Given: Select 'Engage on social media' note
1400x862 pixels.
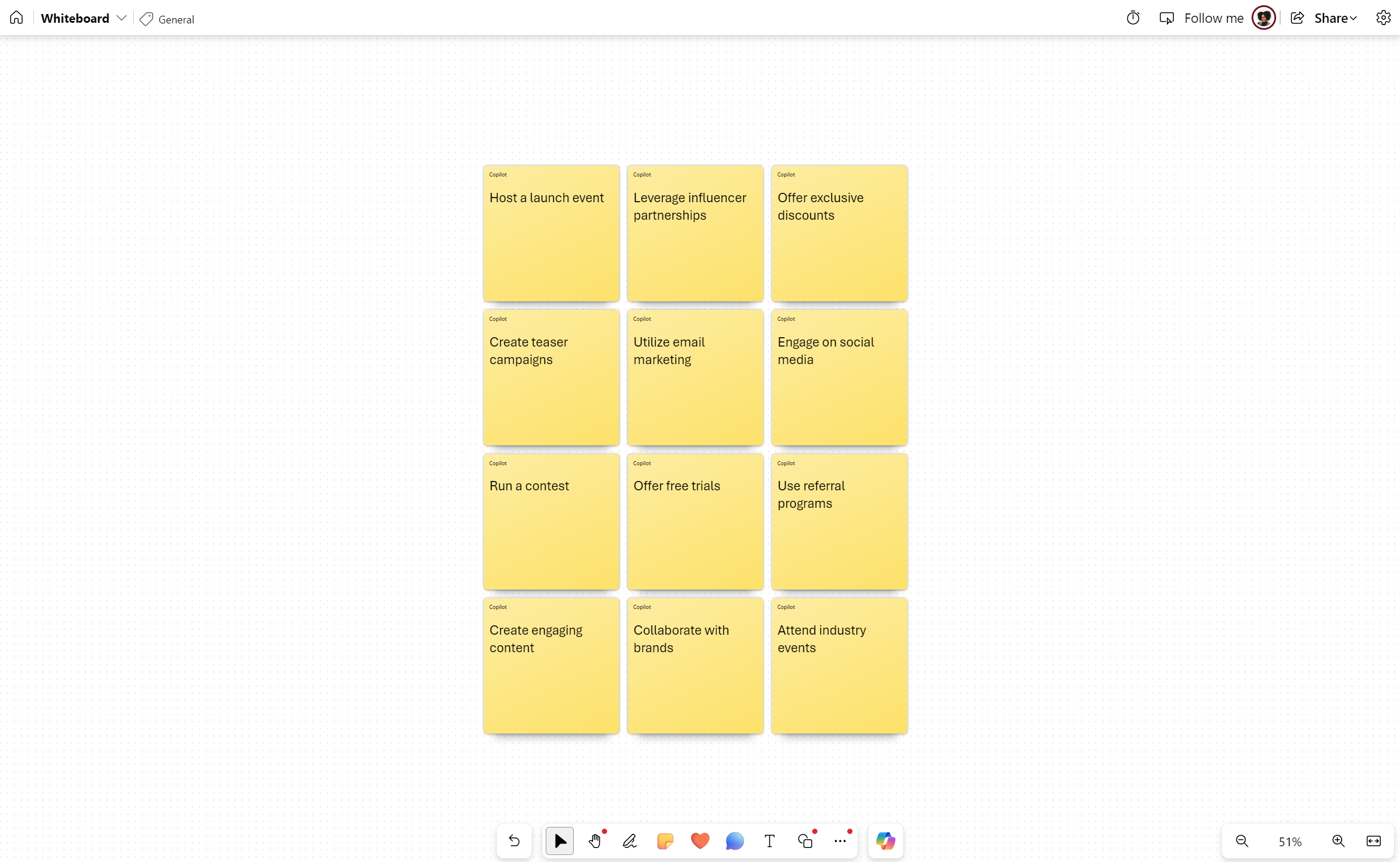Looking at the screenshot, I should coord(839,378).
